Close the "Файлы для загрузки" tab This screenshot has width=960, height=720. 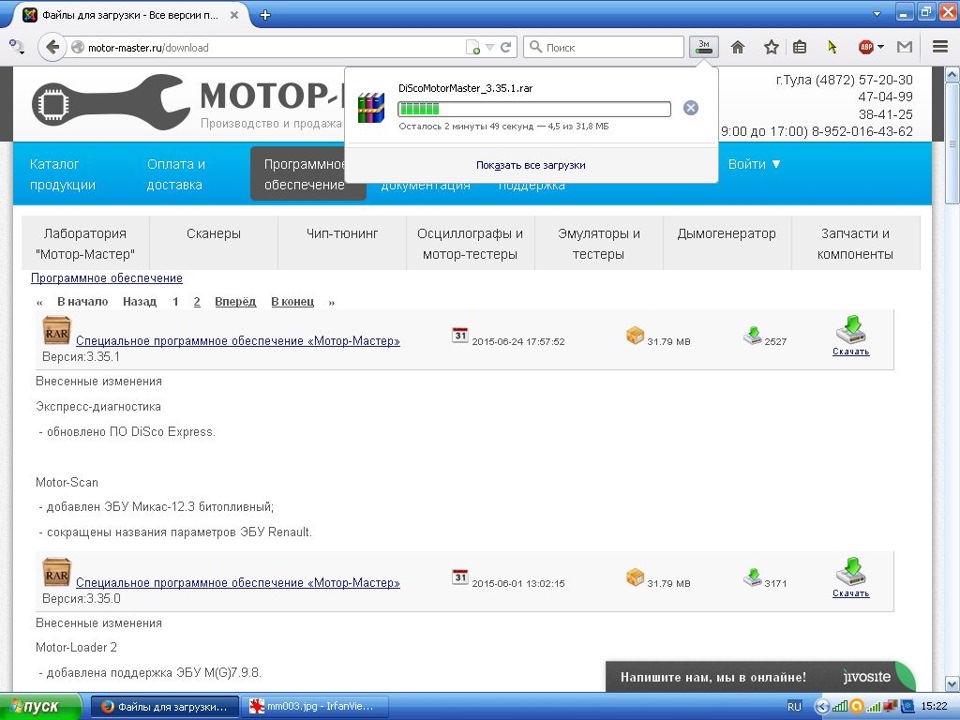pos(234,15)
